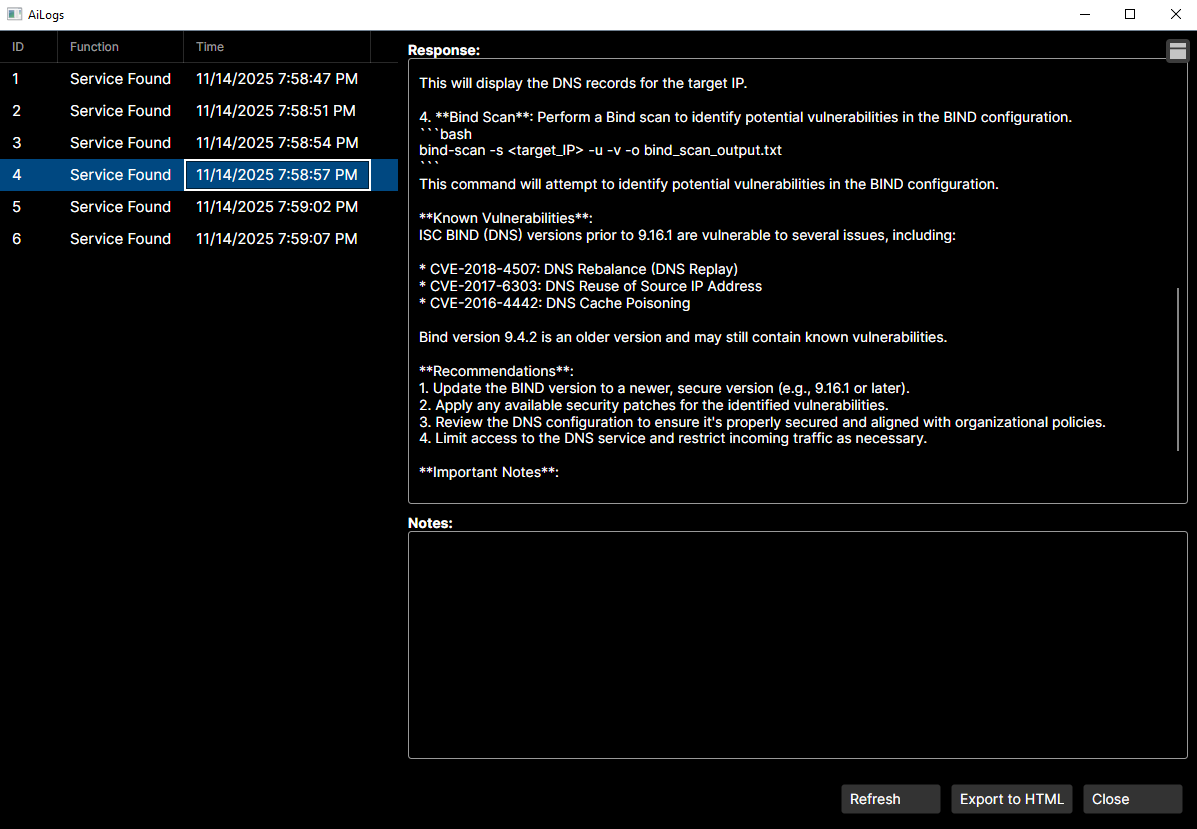Close the window with the title bar X
Viewport: 1197px width, 829px height.
pyautogui.click(x=1175, y=15)
